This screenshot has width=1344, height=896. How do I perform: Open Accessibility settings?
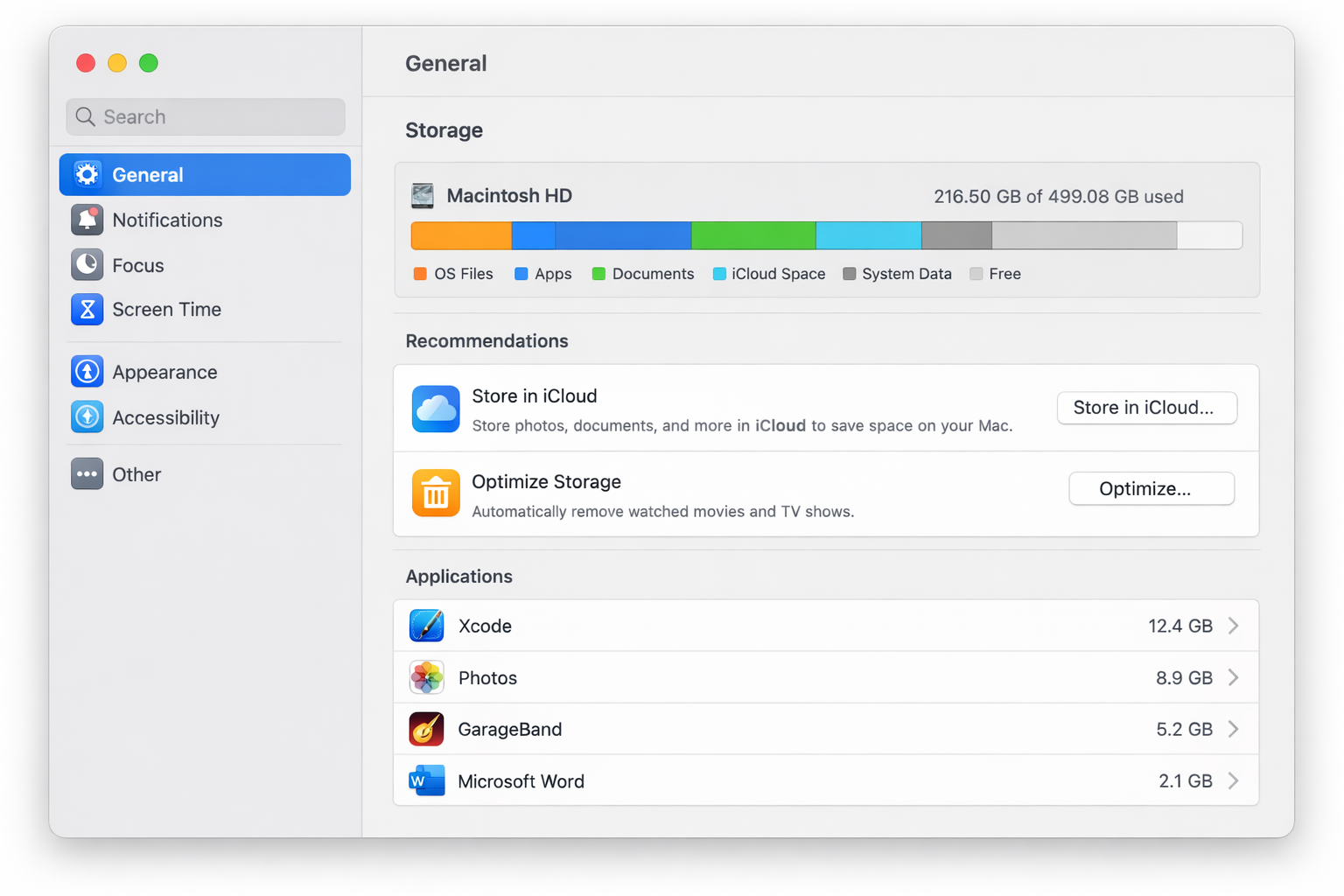click(205, 417)
